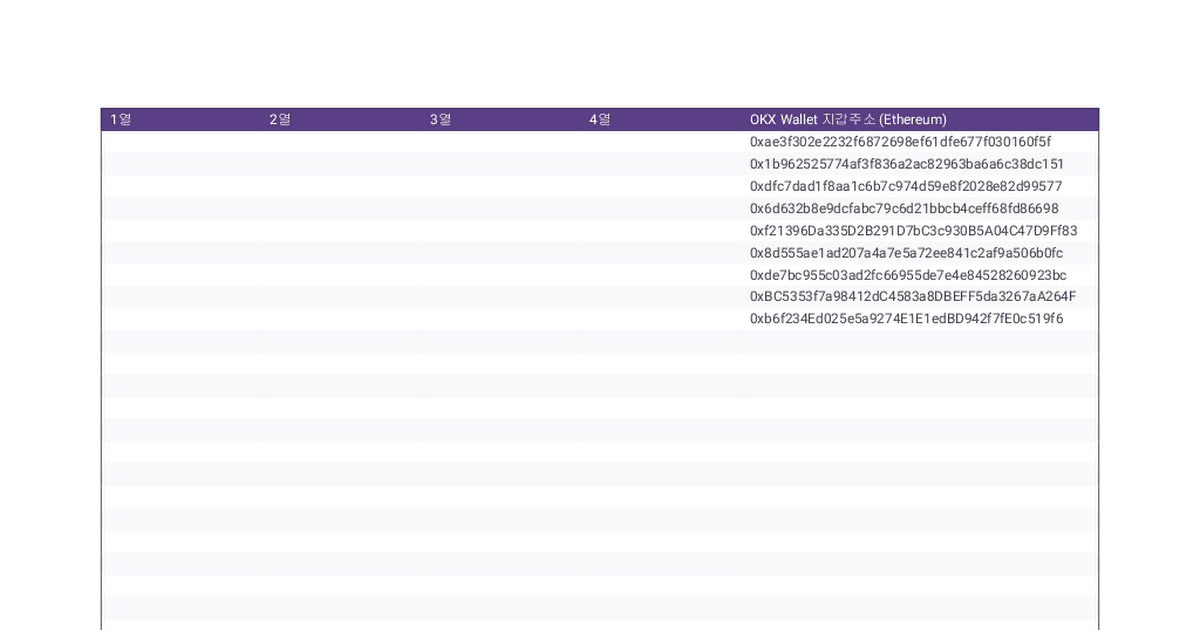Image resolution: width=1200 pixels, height=630 pixels.
Task: Click the wallet address starting with 0x1b962525
Action: [x=907, y=164]
